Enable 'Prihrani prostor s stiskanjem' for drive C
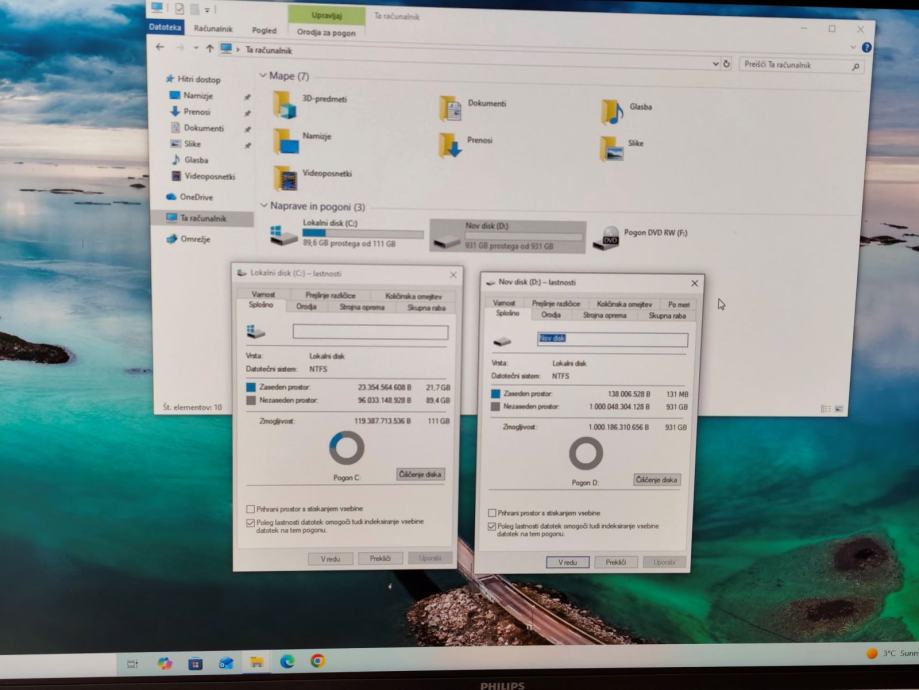919x690 pixels. click(x=250, y=509)
